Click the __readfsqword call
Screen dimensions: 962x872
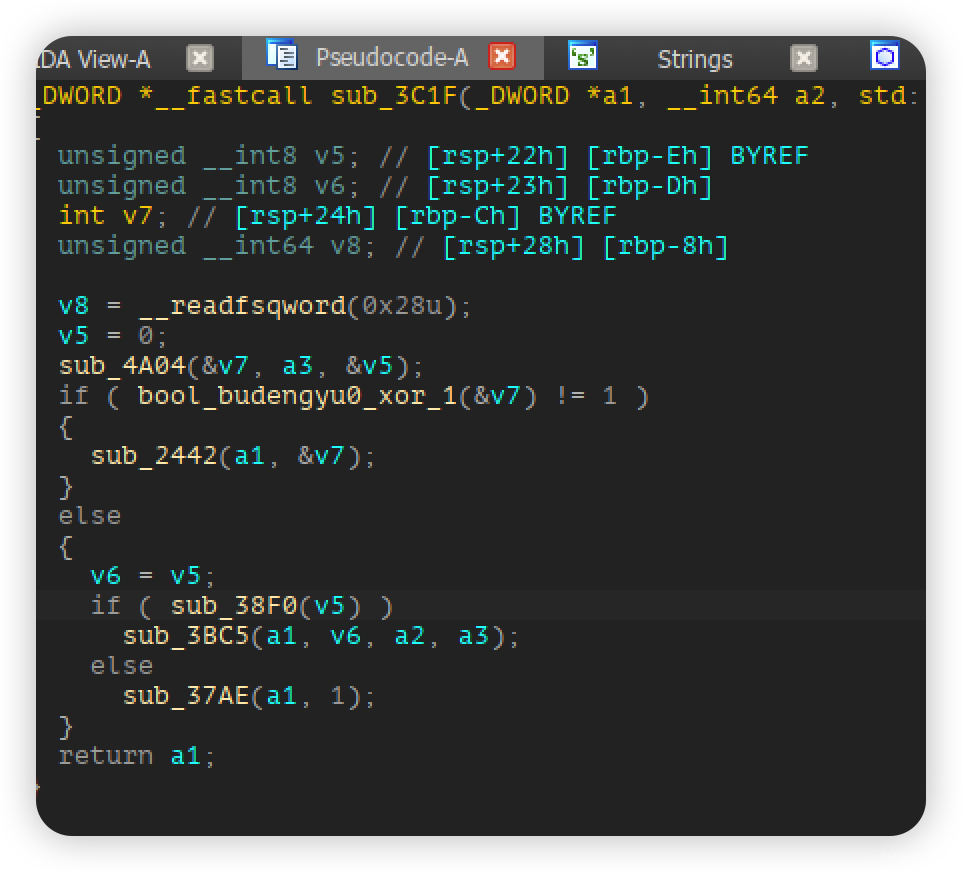[306, 306]
